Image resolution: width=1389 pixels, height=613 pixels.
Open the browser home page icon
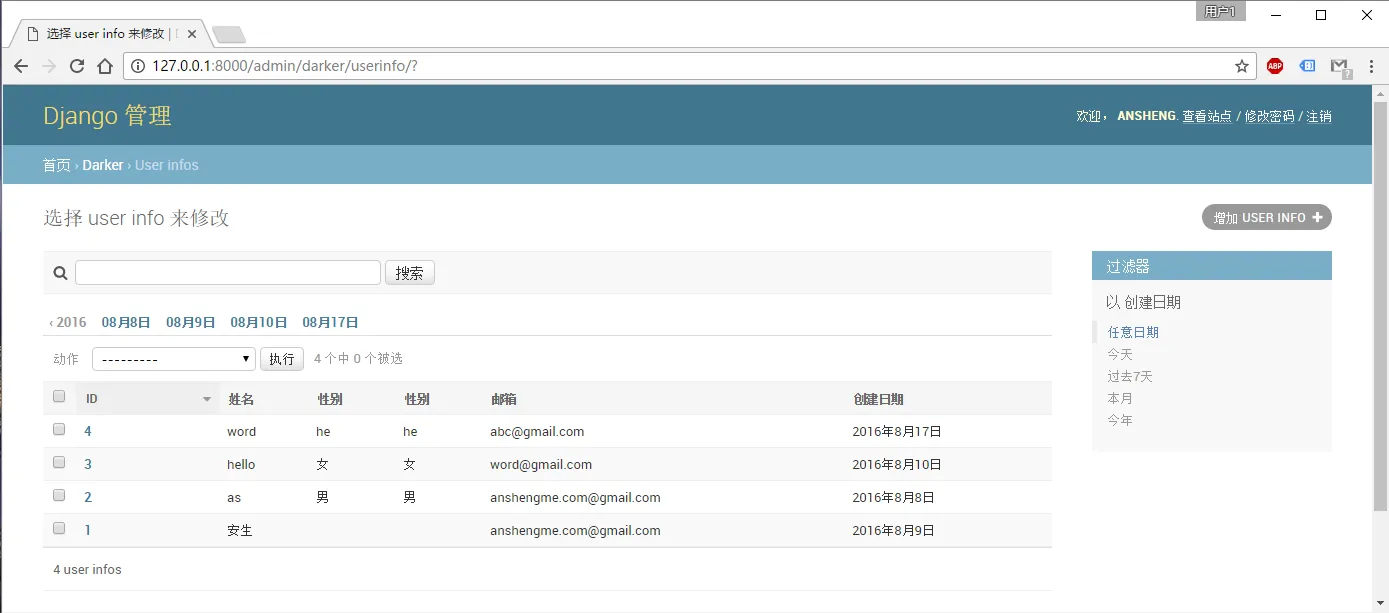[105, 67]
